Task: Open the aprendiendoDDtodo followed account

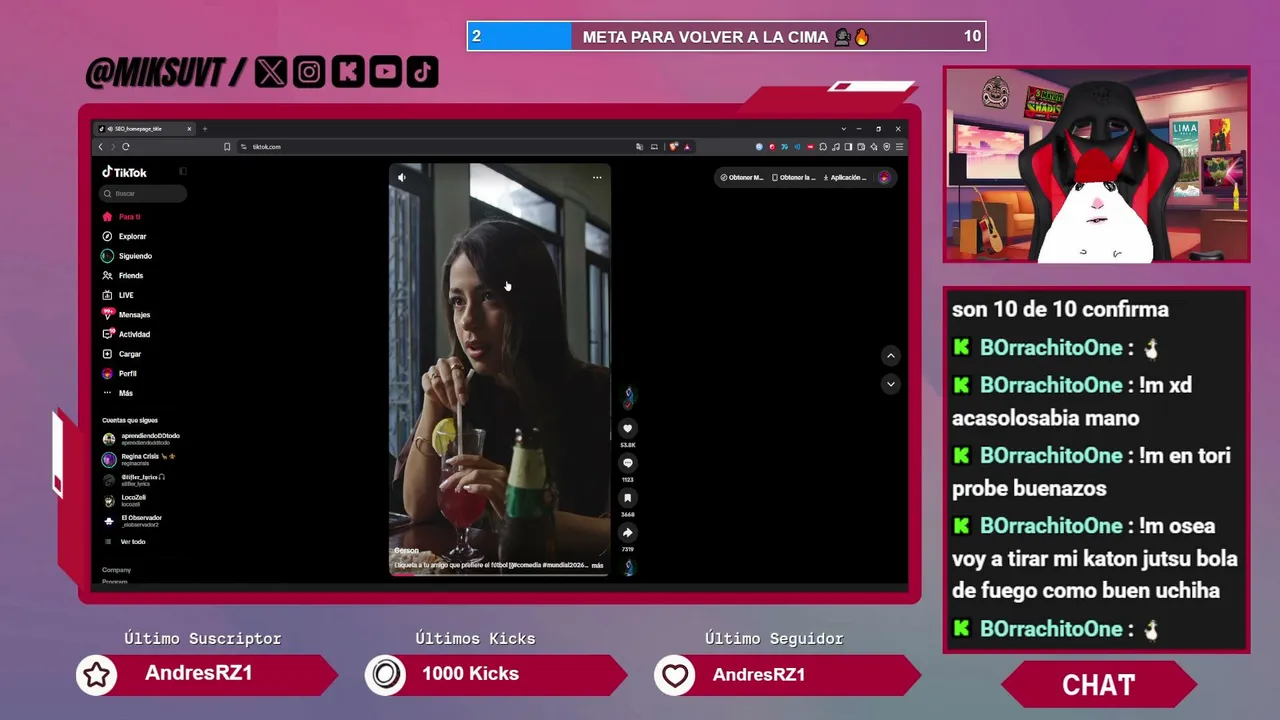Action: (x=142, y=439)
